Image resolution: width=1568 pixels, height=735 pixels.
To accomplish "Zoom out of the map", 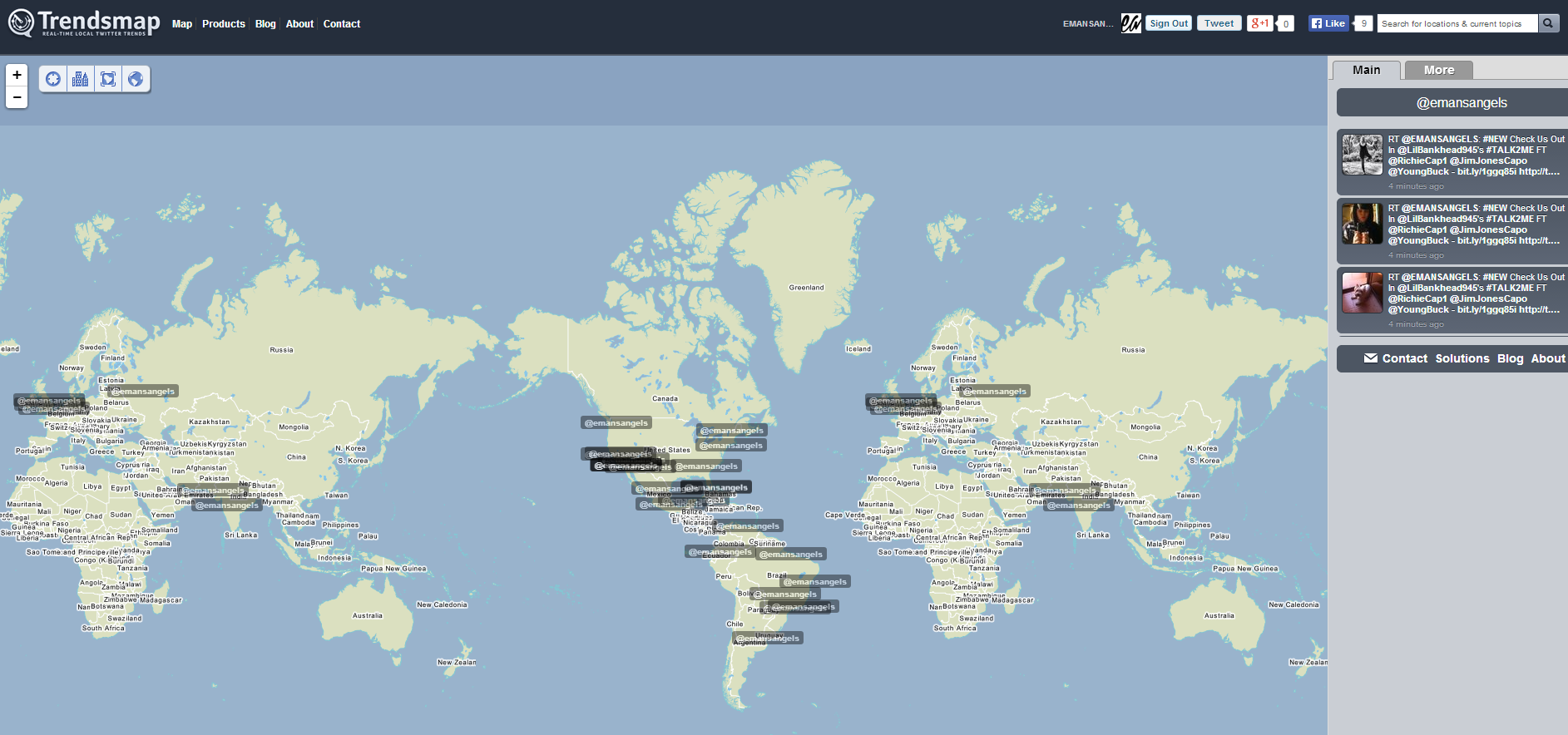I will tap(17, 97).
